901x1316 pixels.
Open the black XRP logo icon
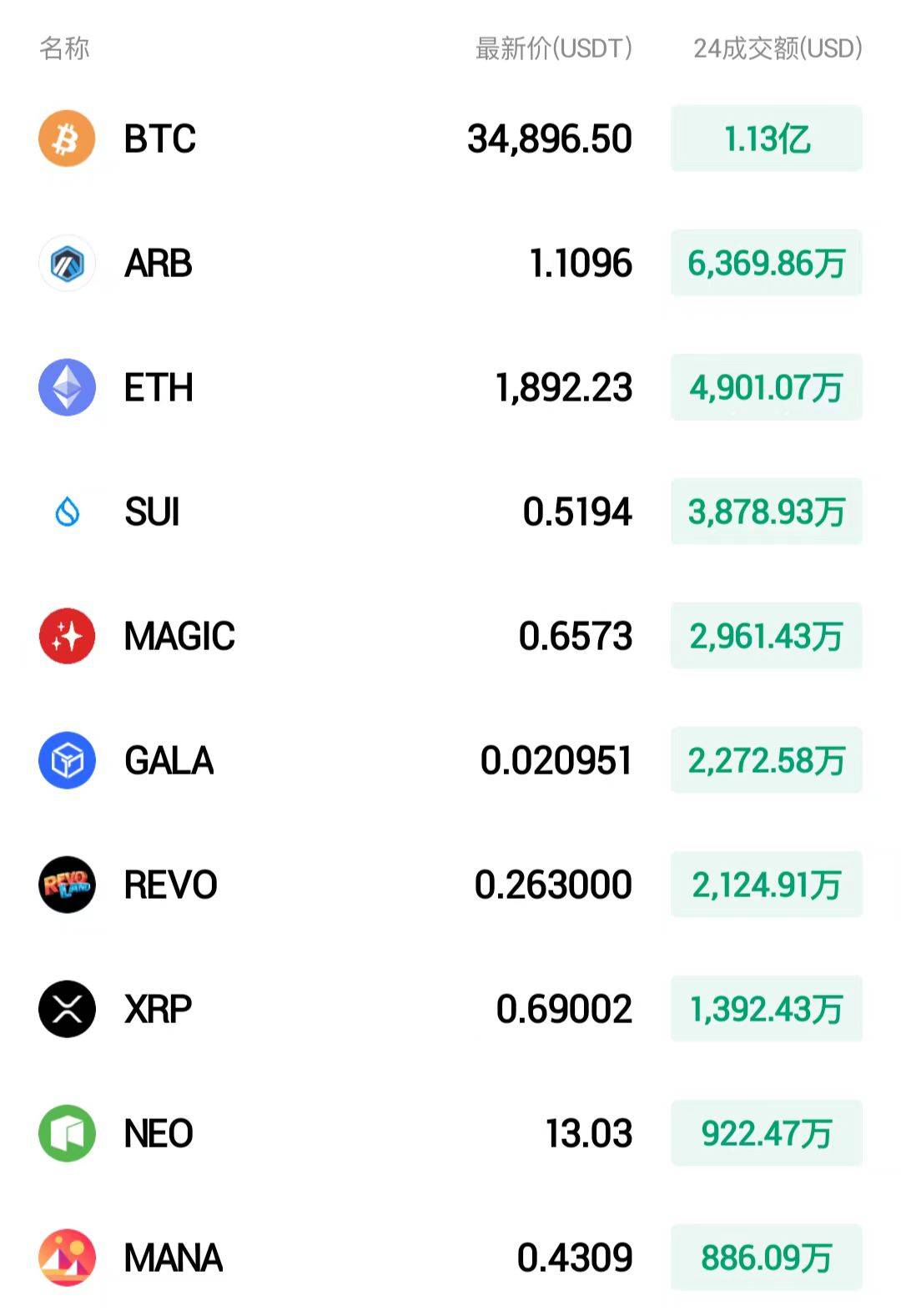67,1009
